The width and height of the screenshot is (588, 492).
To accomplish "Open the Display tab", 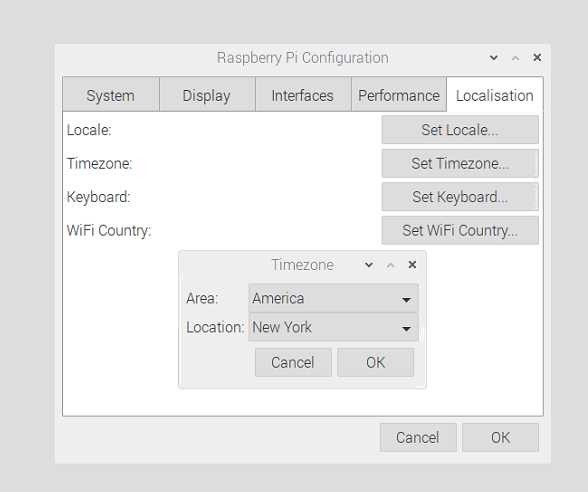I will click(207, 95).
